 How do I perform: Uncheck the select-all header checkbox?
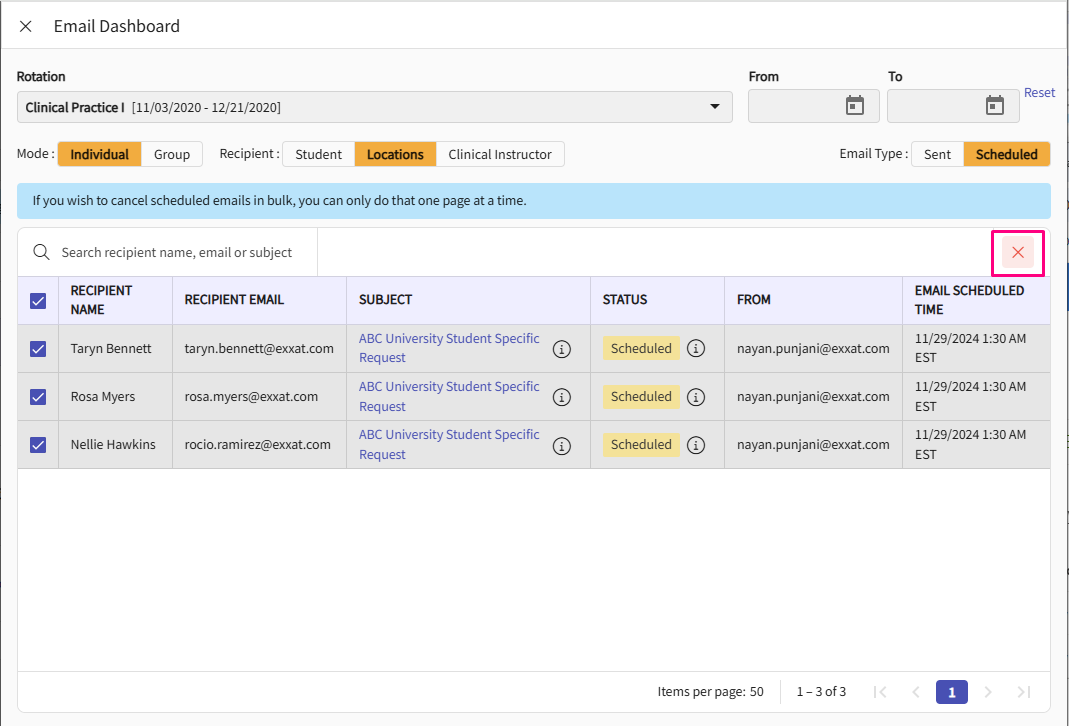(38, 300)
